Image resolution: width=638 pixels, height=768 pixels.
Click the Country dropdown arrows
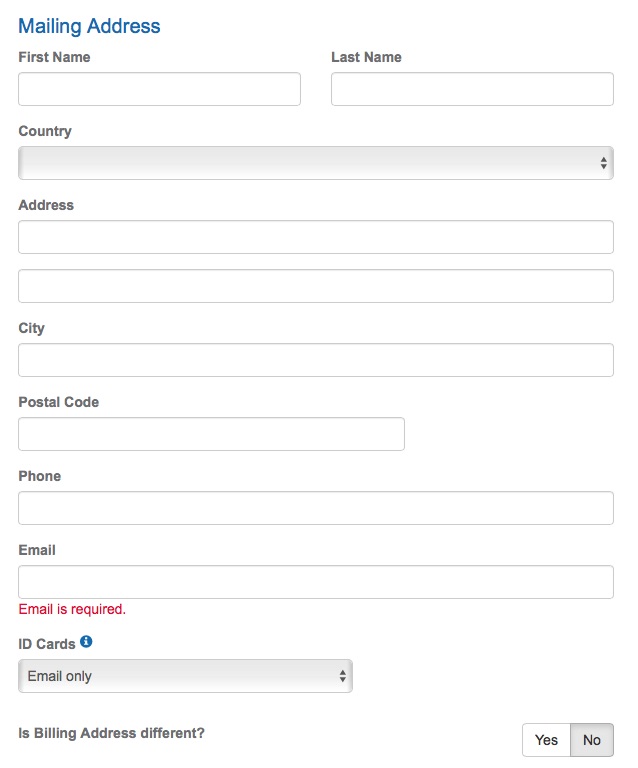pyautogui.click(x=603, y=163)
